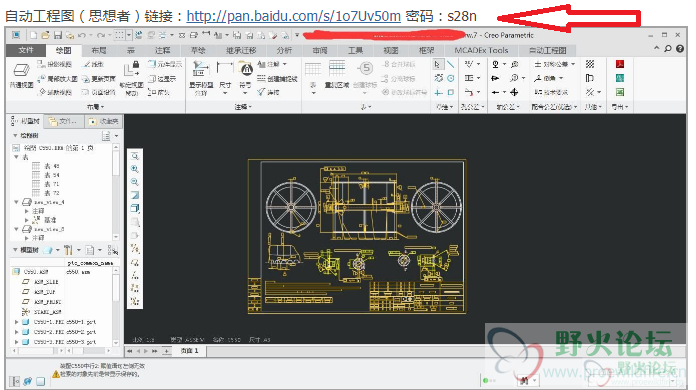Screen dimensions: 696x390
Task: Toggle the lock view movement padlock button
Action: click(x=136, y=65)
